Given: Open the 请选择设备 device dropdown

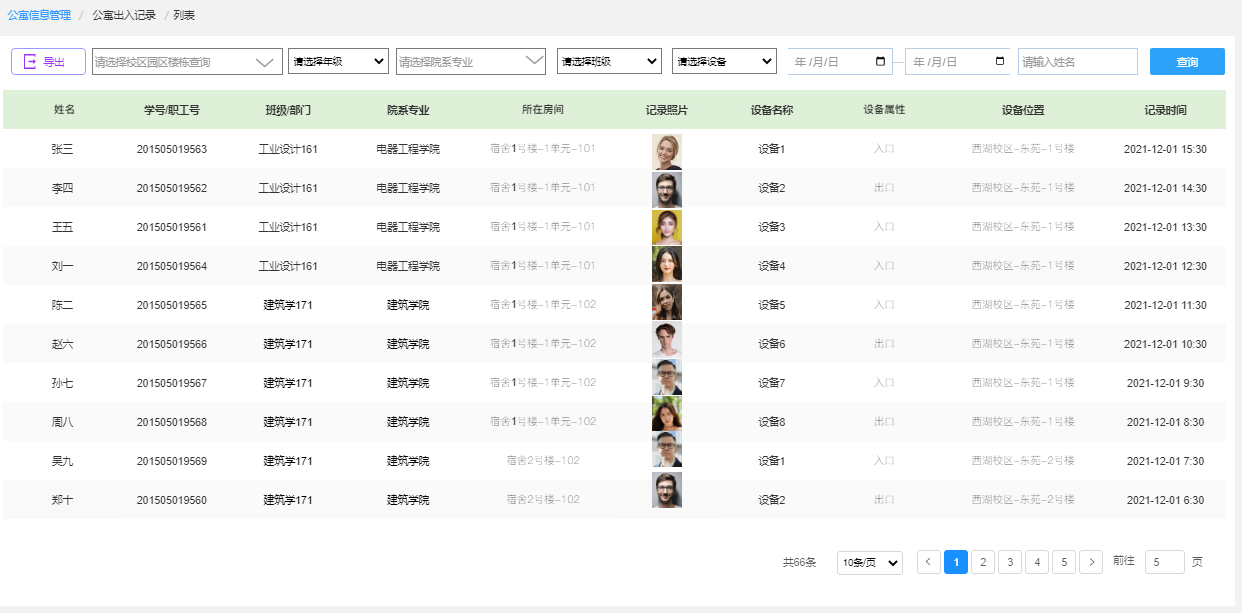Looking at the screenshot, I should [x=724, y=61].
